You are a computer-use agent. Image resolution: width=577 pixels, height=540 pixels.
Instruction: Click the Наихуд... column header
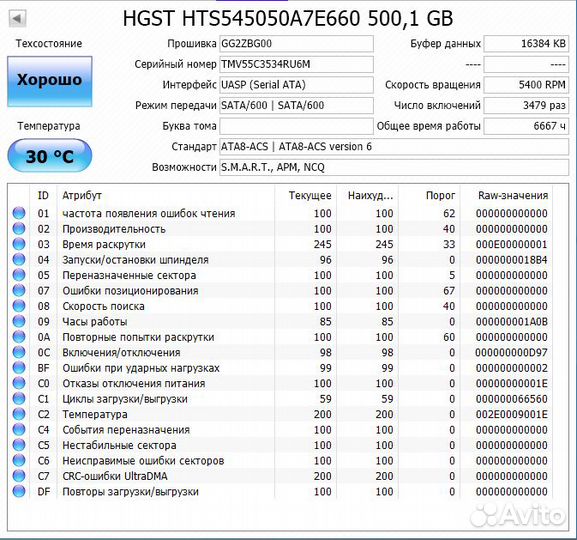point(367,195)
